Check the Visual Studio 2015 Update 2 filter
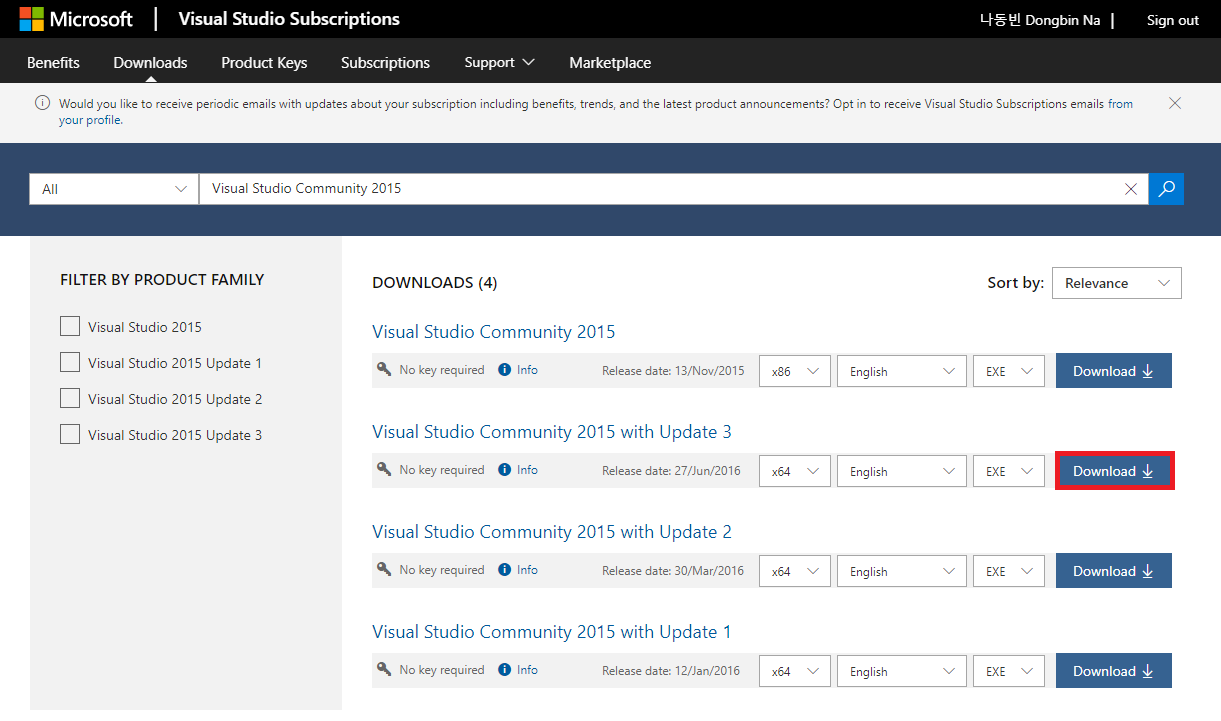Image resolution: width=1221 pixels, height=721 pixels. [70, 398]
